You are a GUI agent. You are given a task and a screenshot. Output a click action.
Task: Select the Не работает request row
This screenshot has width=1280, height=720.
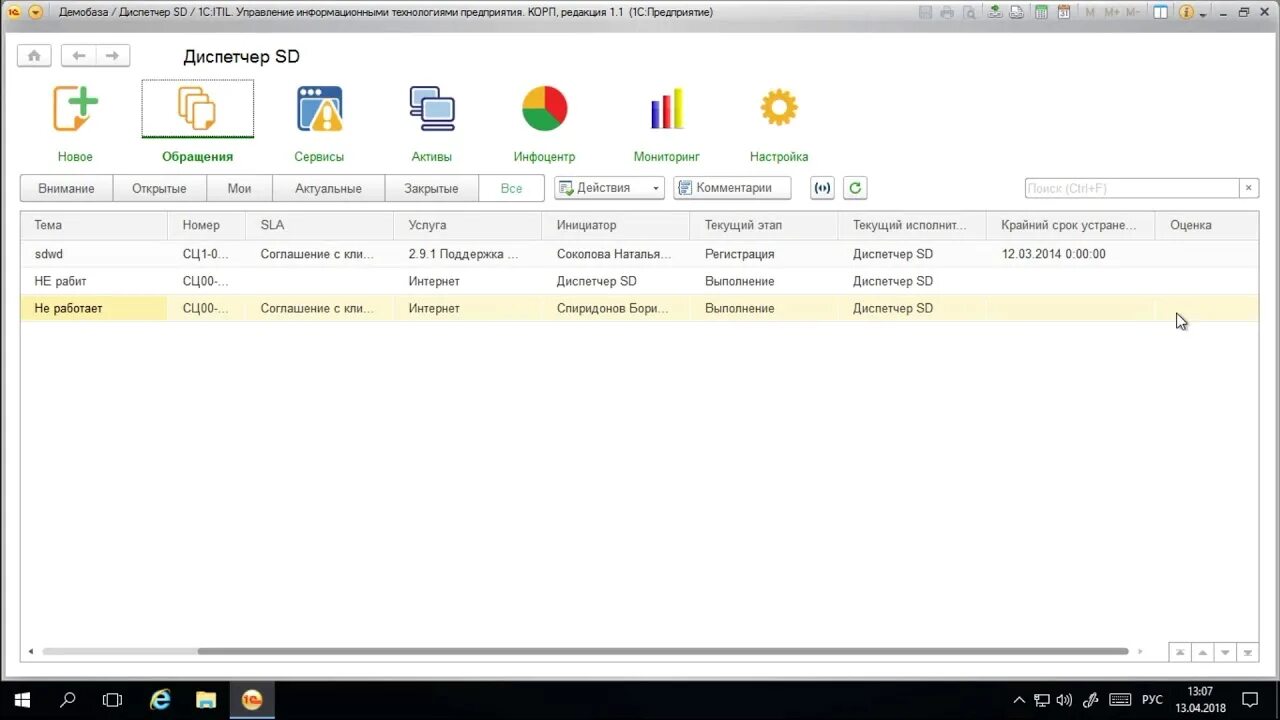click(x=639, y=308)
